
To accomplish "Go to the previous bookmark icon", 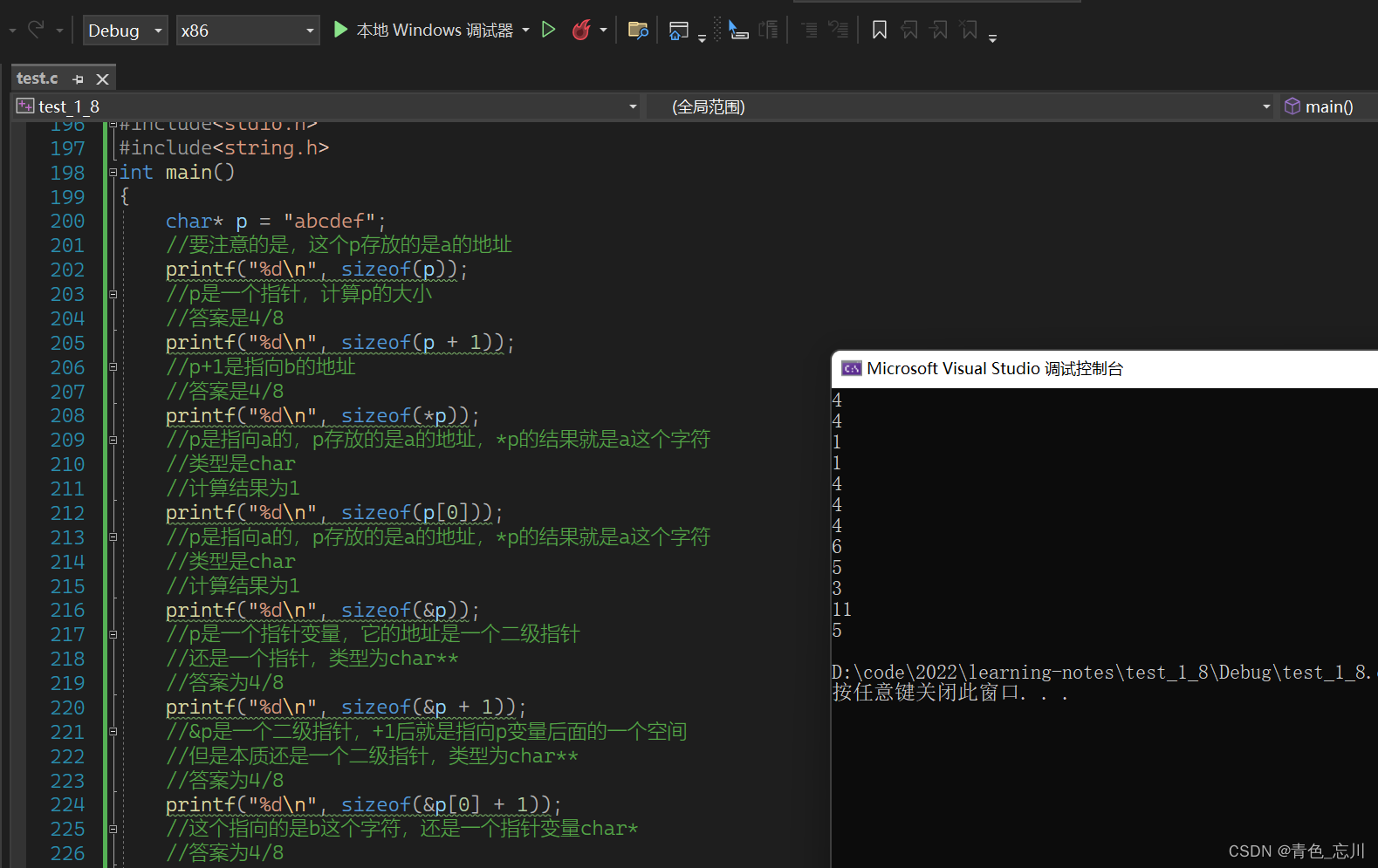I will [908, 31].
